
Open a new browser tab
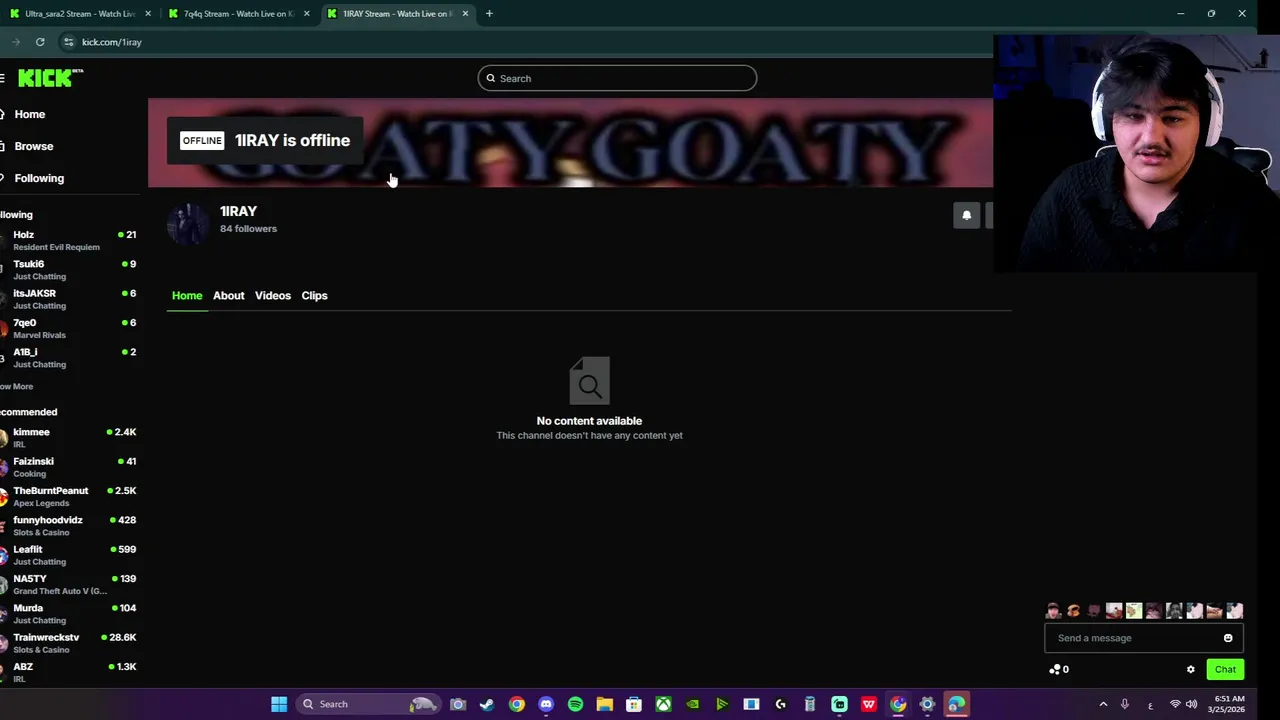coord(489,14)
